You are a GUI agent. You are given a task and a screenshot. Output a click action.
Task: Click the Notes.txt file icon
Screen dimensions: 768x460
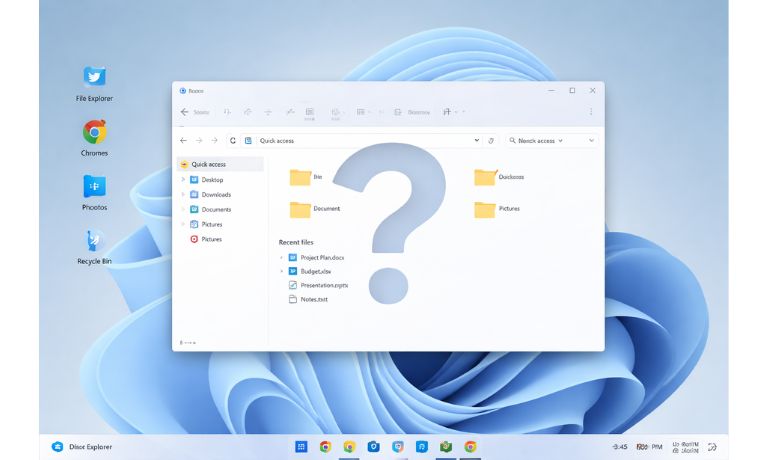click(x=293, y=299)
